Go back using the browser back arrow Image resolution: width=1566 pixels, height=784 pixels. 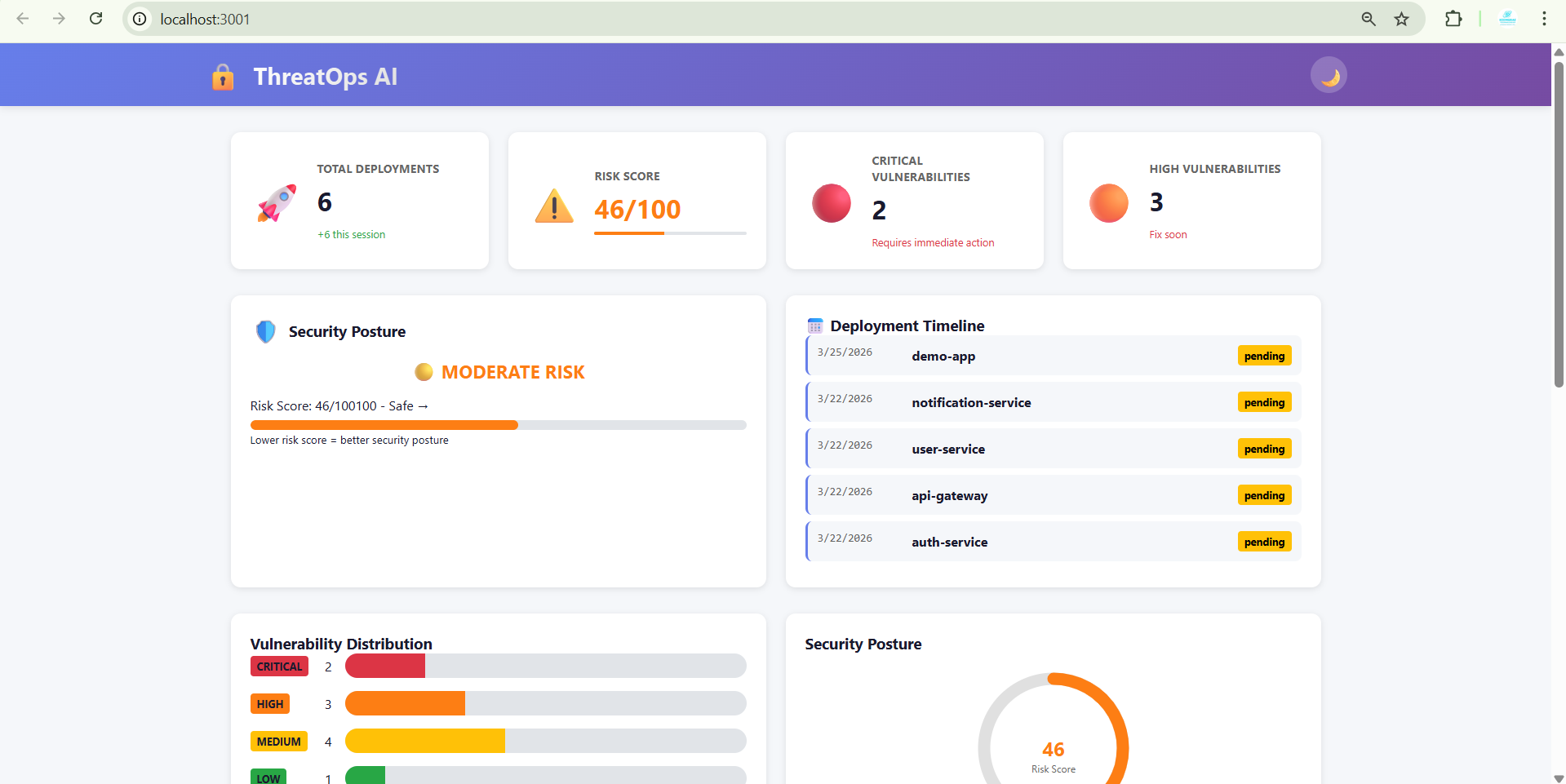point(23,19)
